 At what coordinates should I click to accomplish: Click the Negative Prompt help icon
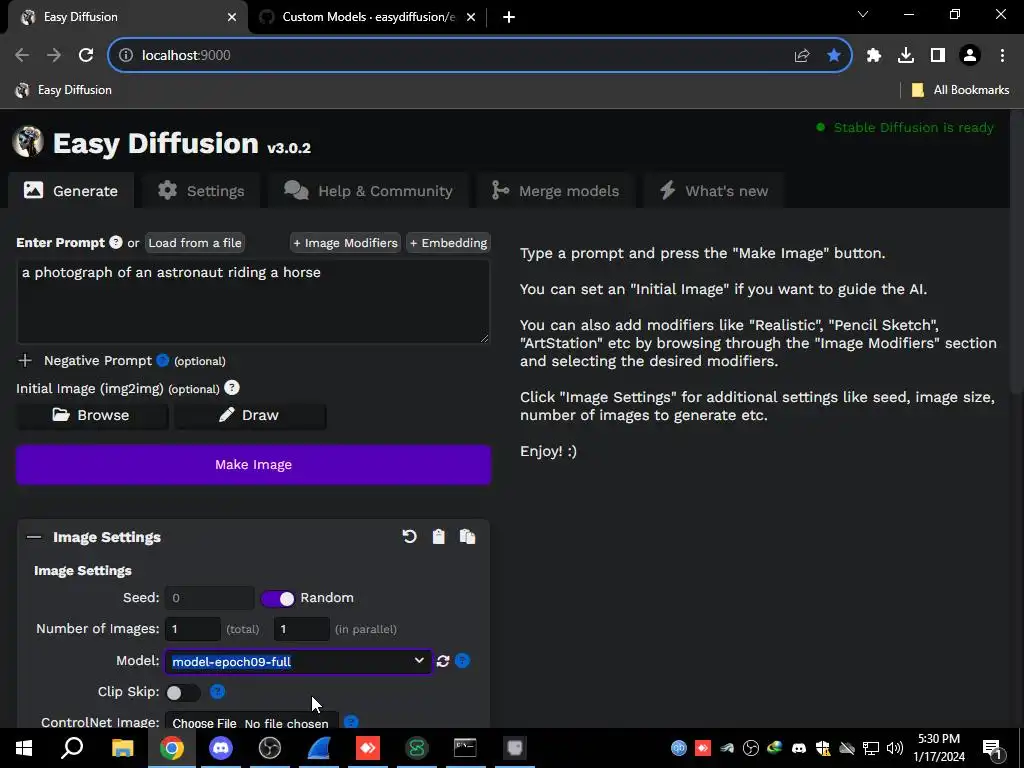(x=163, y=360)
